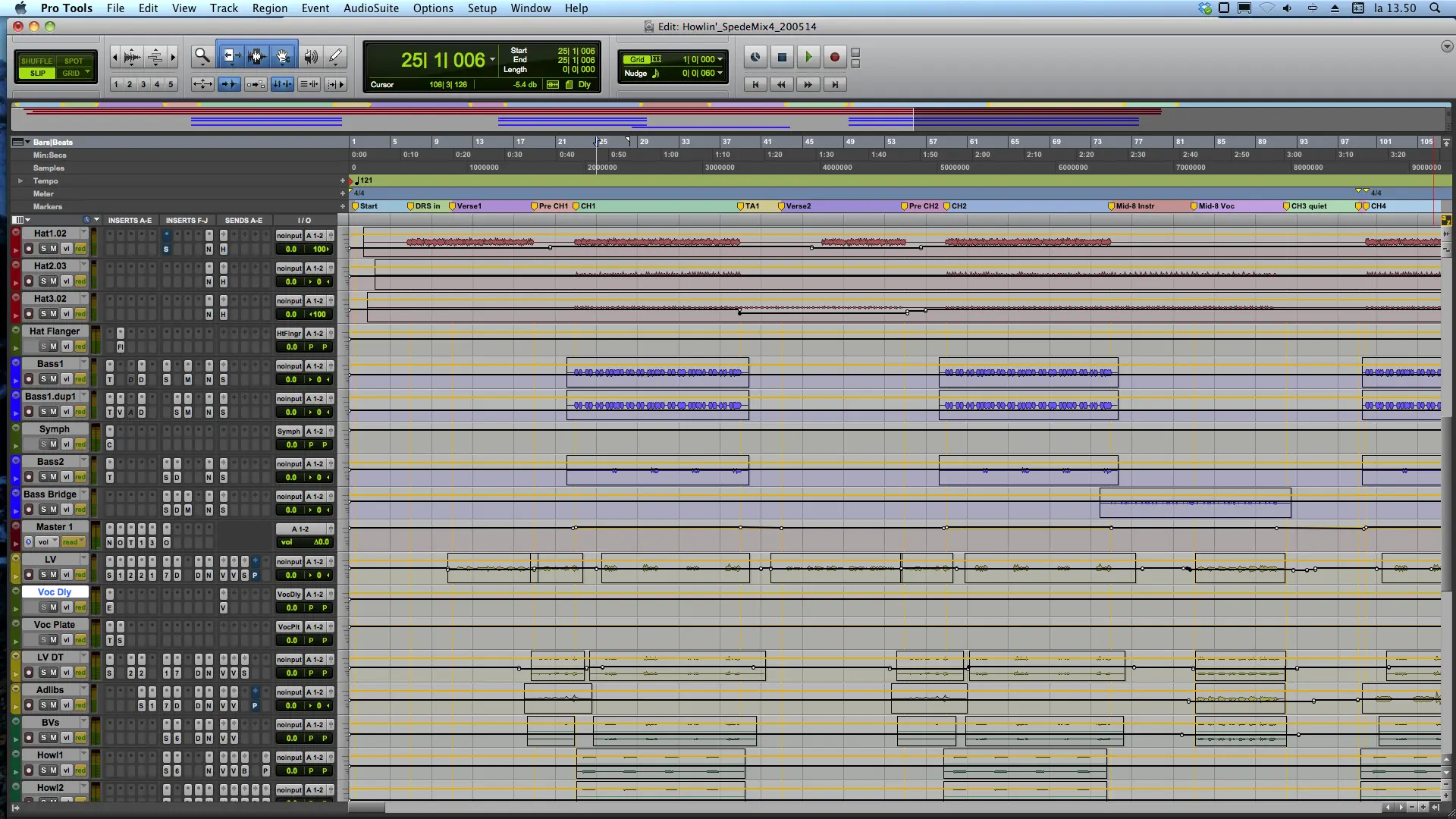Image resolution: width=1456 pixels, height=819 pixels.
Task: Click the Rewind transport button
Action: [782, 84]
